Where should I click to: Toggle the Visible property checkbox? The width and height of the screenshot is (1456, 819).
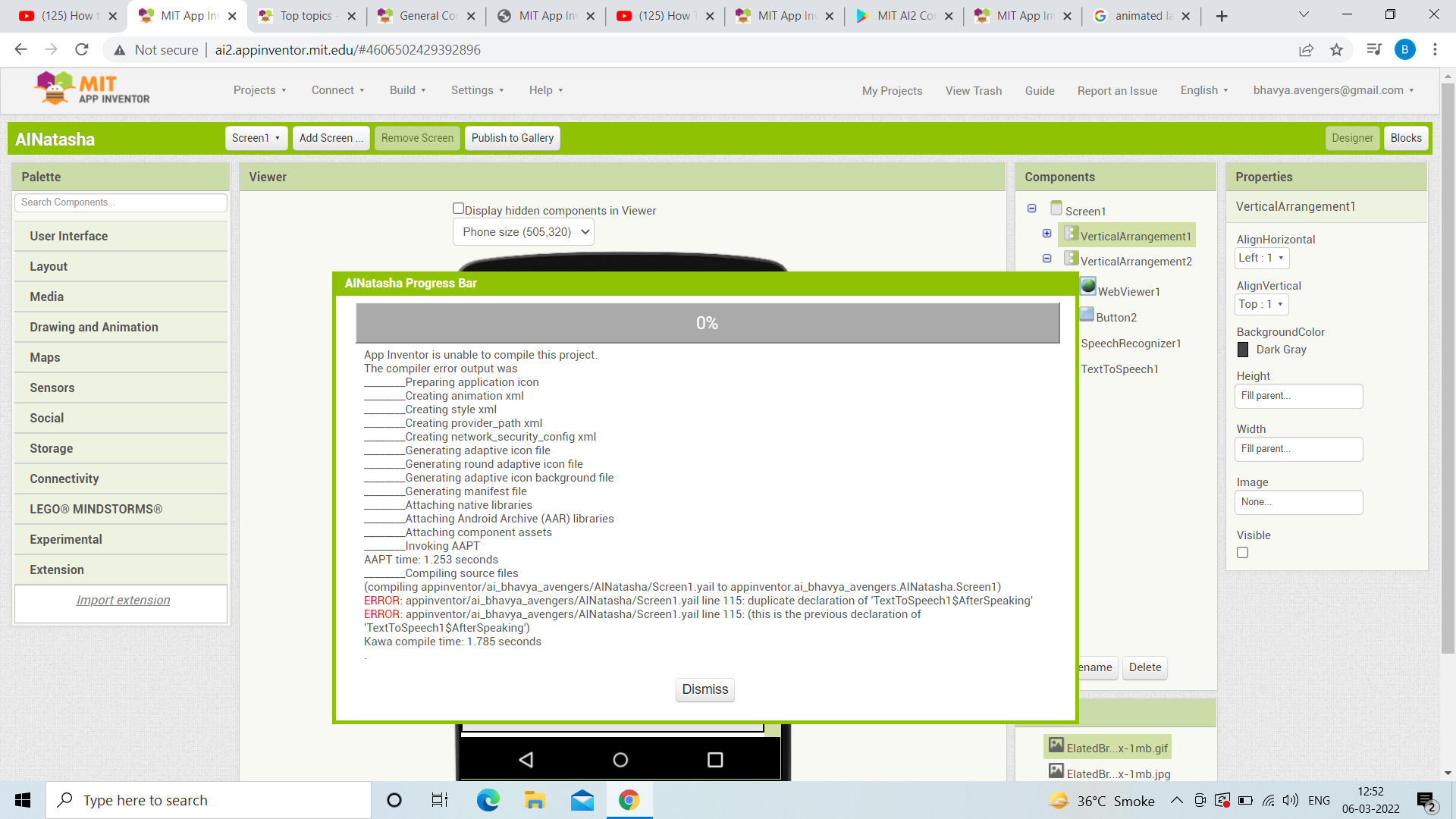[1242, 553]
